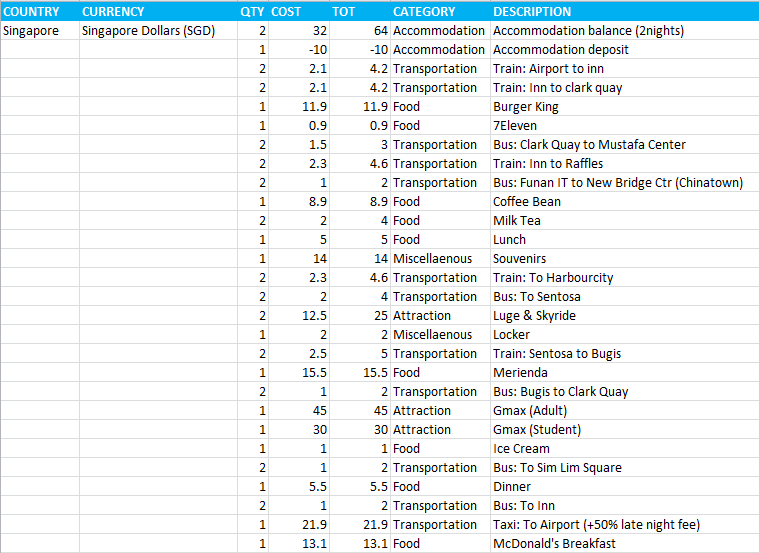Viewport: 759px width, 553px height.
Task: Click the Coffee Bean description cell
Action: (x=624, y=201)
